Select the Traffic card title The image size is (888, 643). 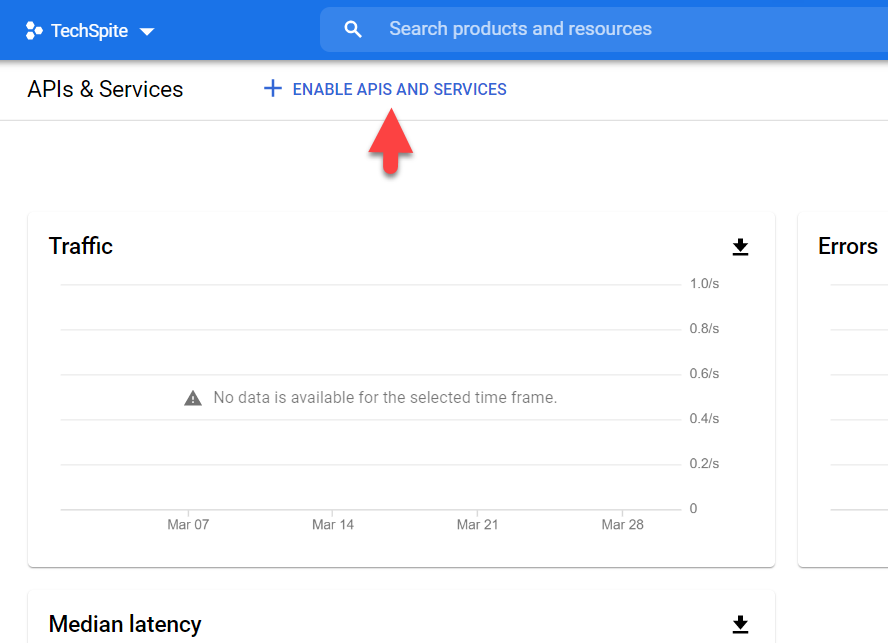click(x=81, y=246)
